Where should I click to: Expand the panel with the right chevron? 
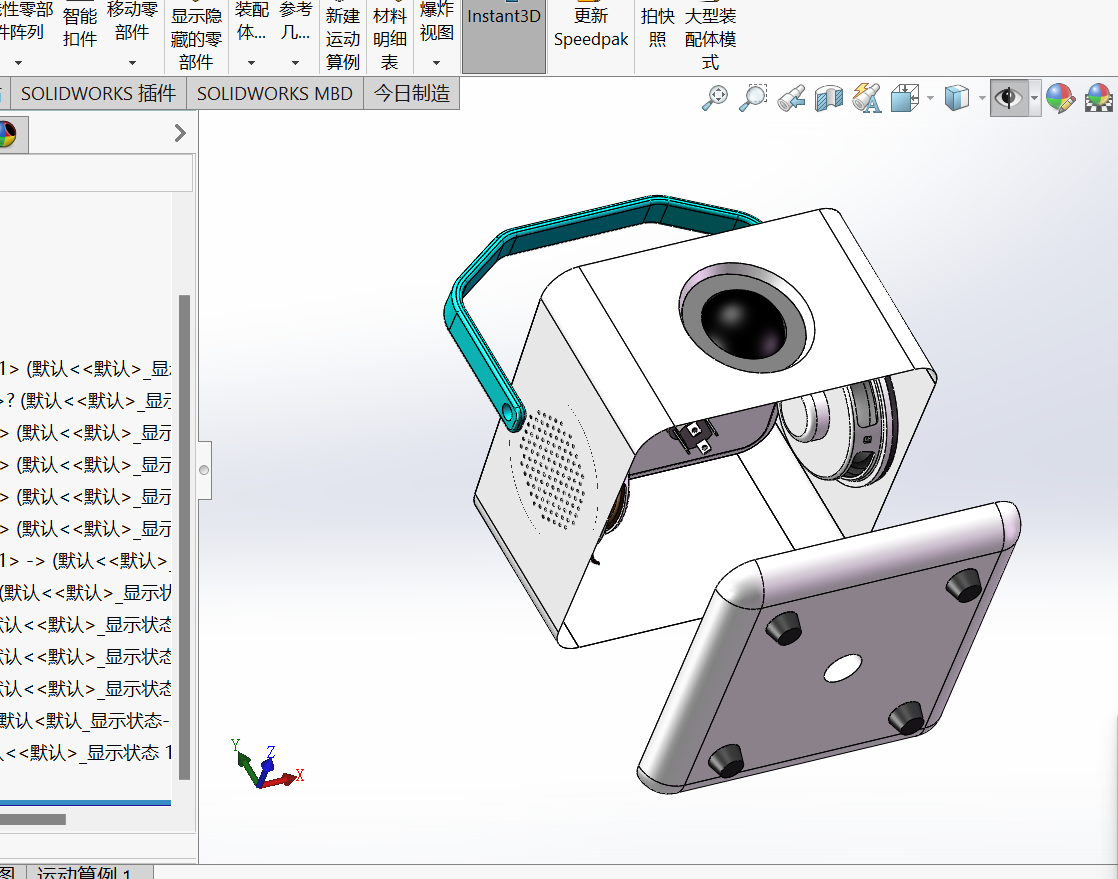180,133
